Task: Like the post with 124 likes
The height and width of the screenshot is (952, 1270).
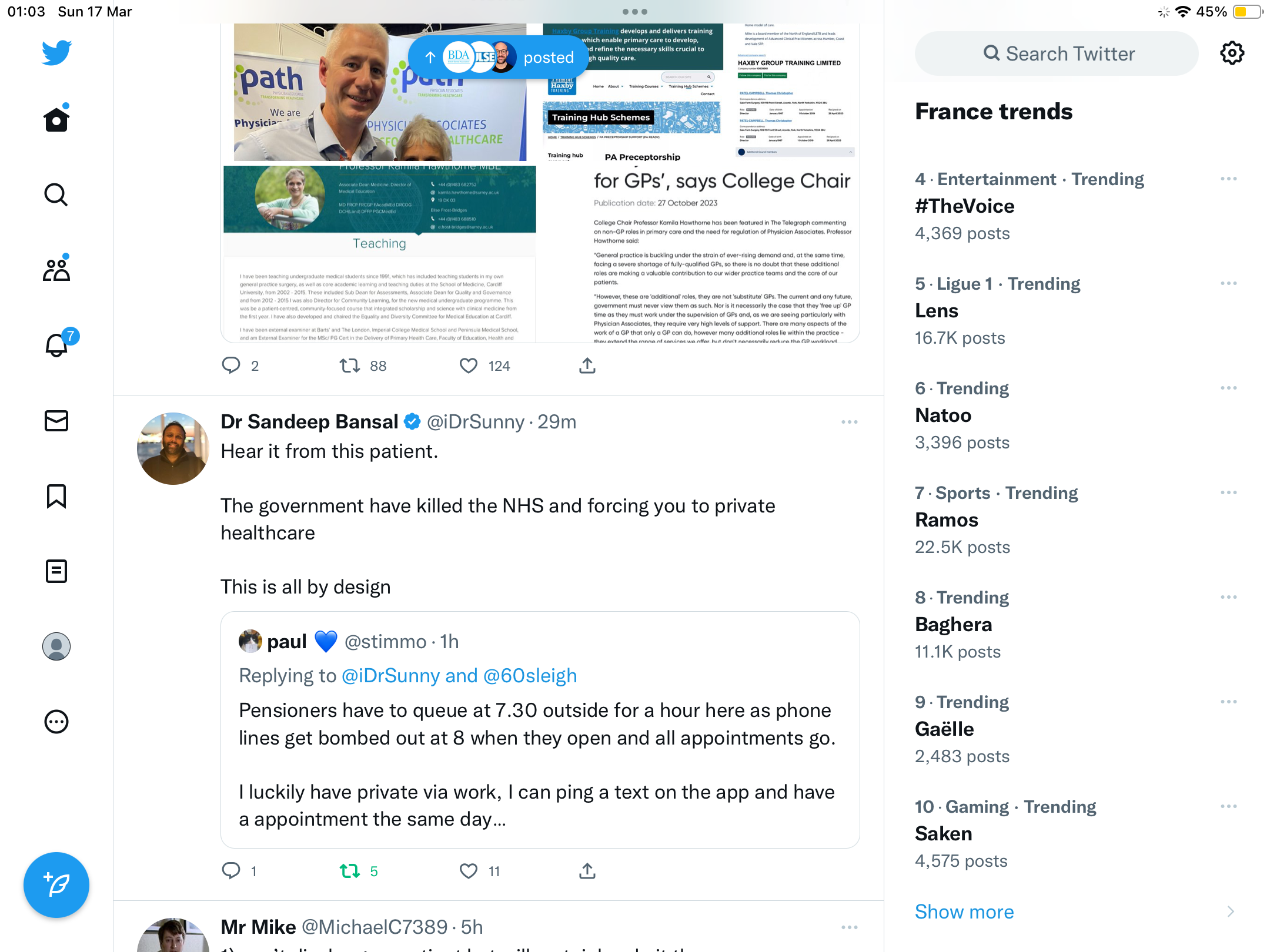Action: click(x=469, y=366)
